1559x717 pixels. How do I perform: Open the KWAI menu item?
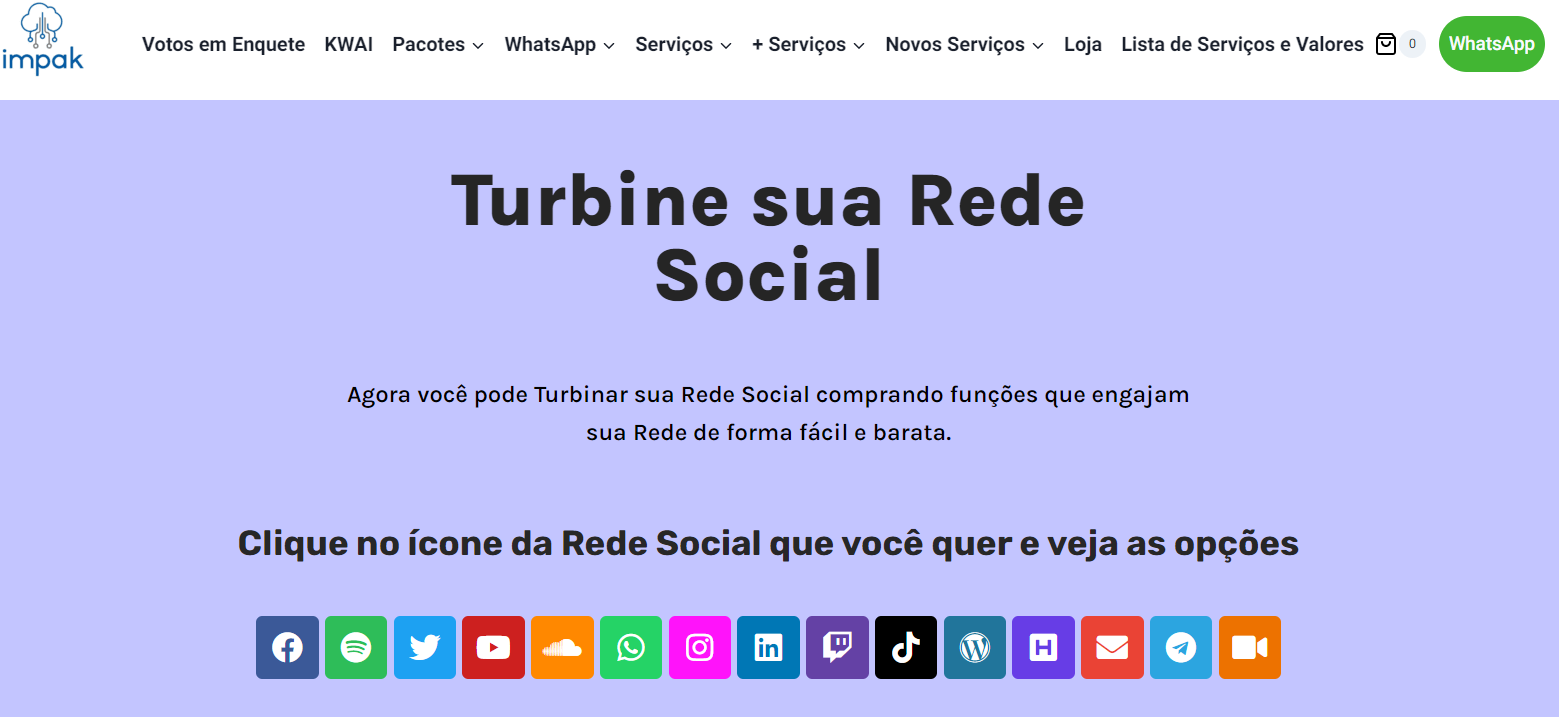click(349, 44)
